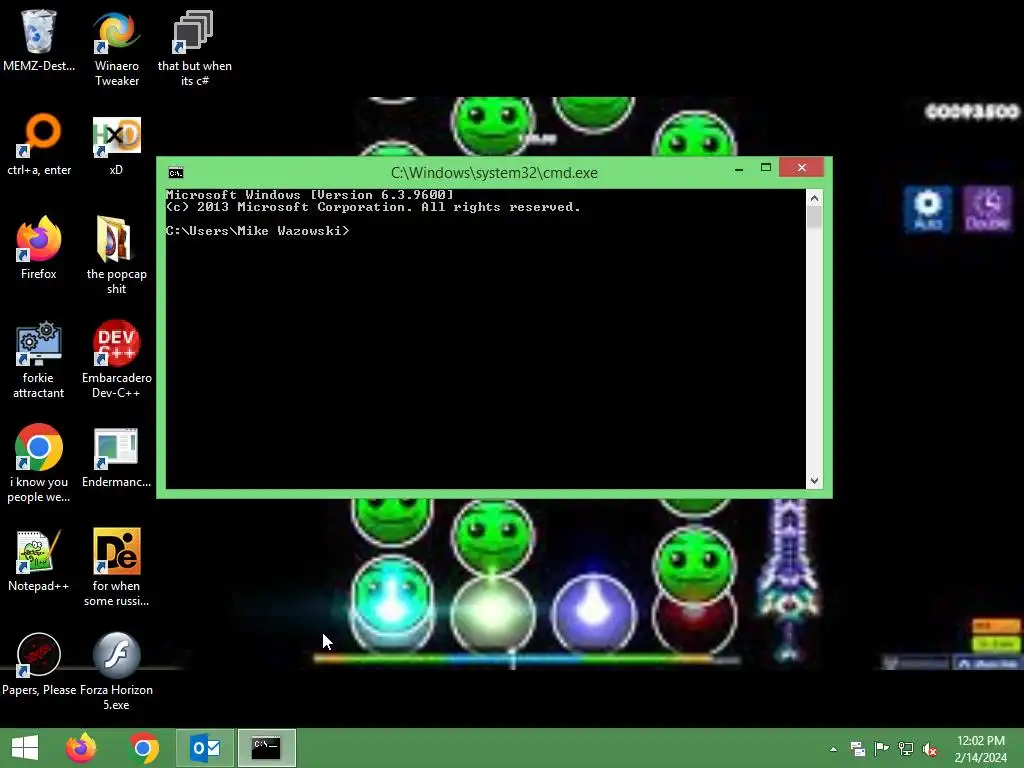Screen dimensions: 1024x768
Task: Open Firefox from the taskbar
Action: click(81, 748)
